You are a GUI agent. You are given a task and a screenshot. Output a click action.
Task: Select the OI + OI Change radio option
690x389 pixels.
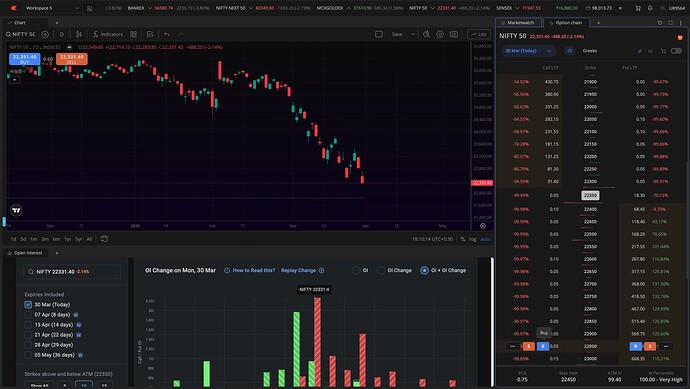coord(424,270)
